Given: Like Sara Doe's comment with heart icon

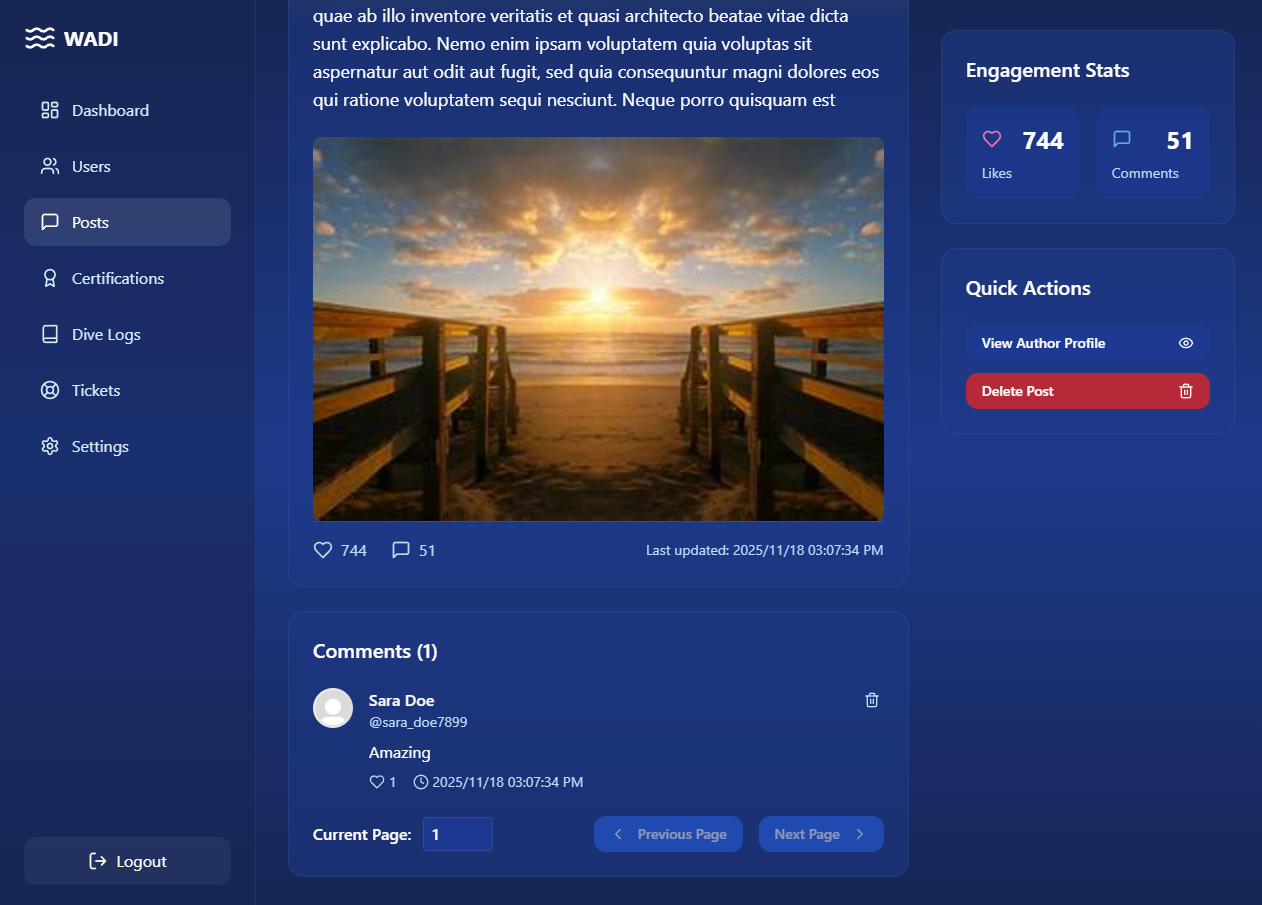Looking at the screenshot, I should tap(377, 782).
